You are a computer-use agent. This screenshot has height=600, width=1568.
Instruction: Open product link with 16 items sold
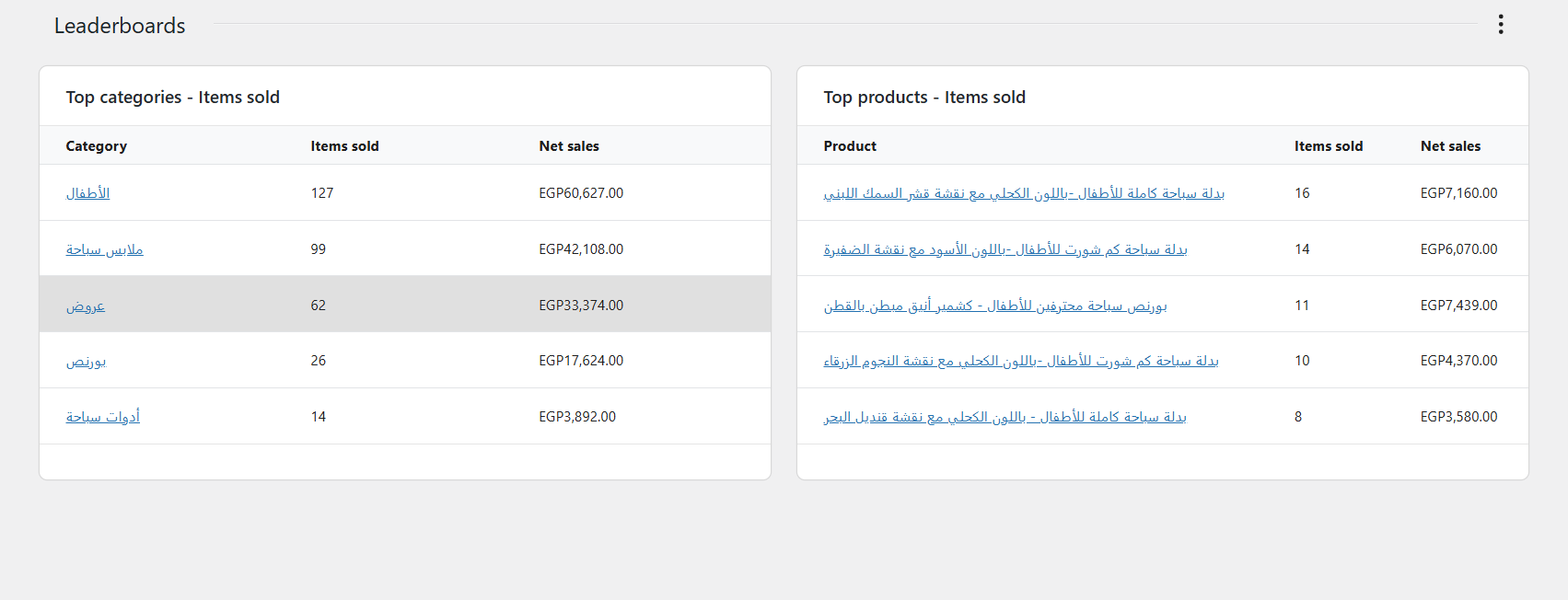[x=1024, y=193]
